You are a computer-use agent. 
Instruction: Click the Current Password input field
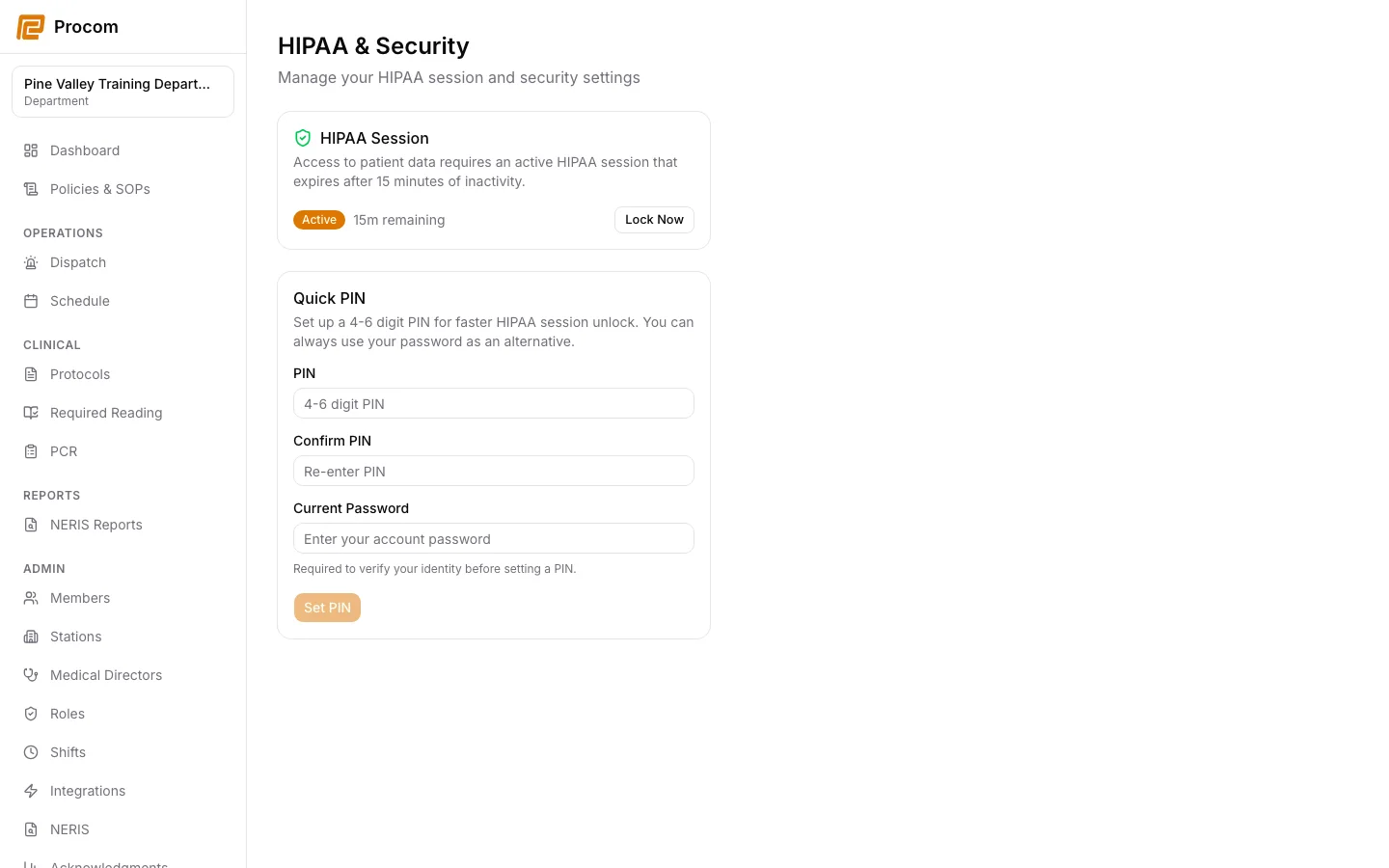click(494, 538)
